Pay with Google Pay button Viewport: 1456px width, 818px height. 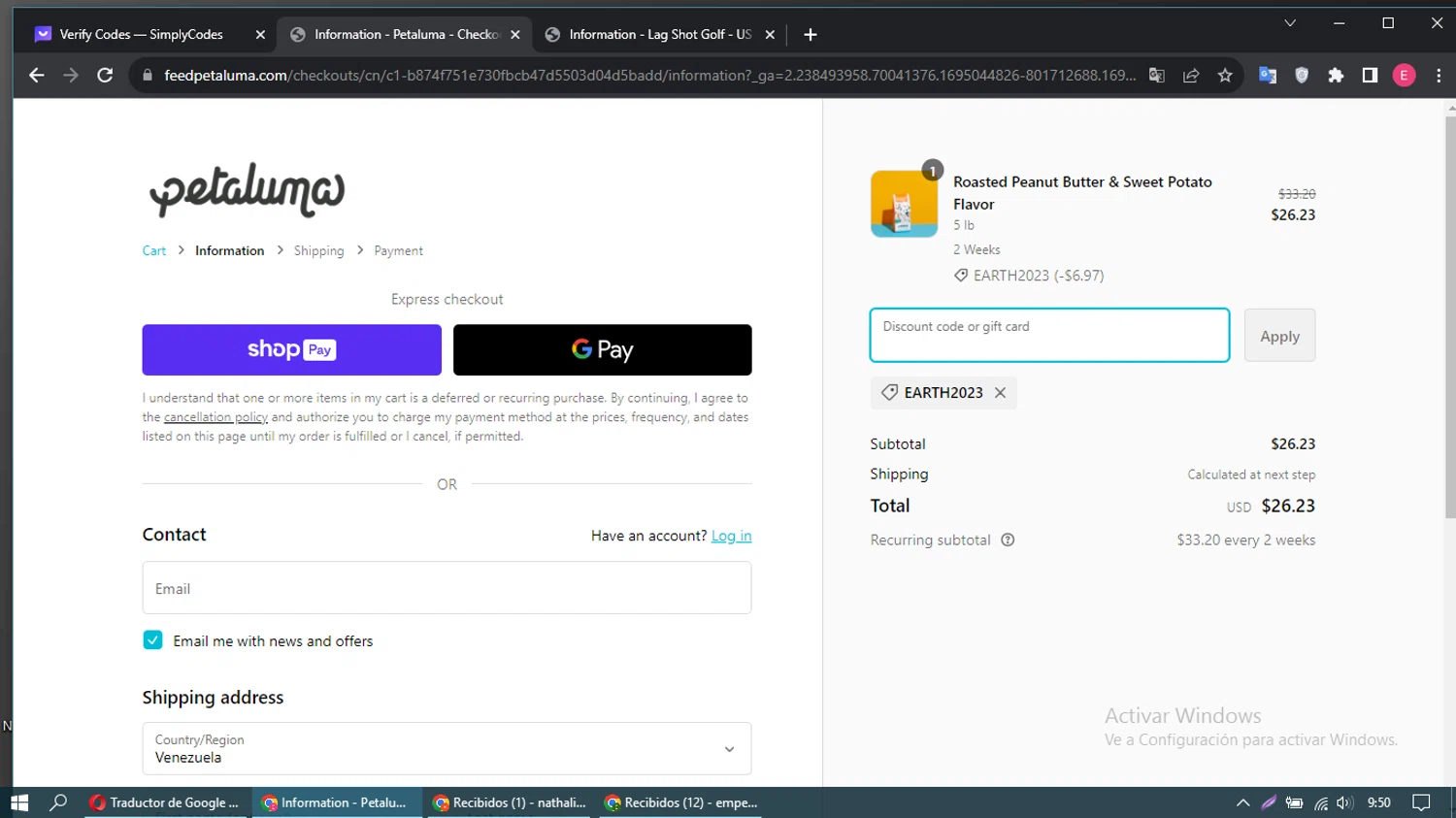603,349
